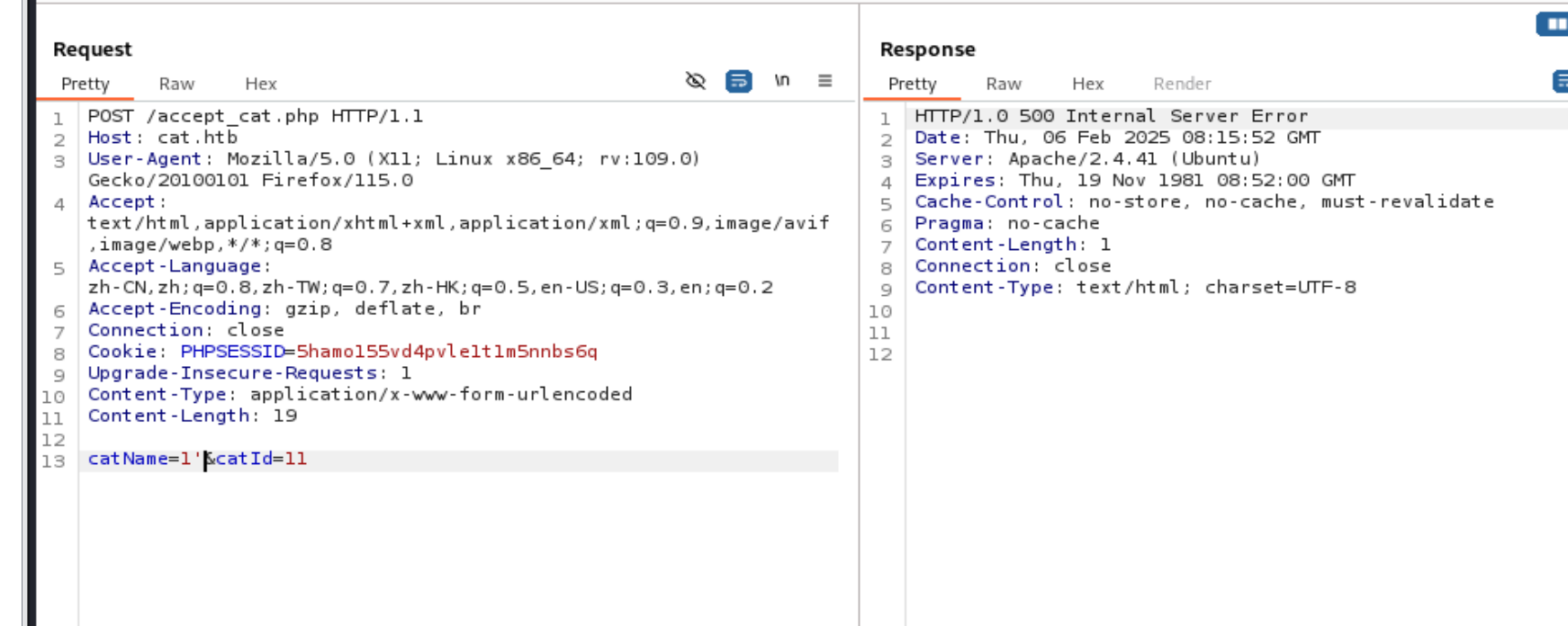Open the request hamburger options menu
The image size is (1568, 626).
click(825, 81)
